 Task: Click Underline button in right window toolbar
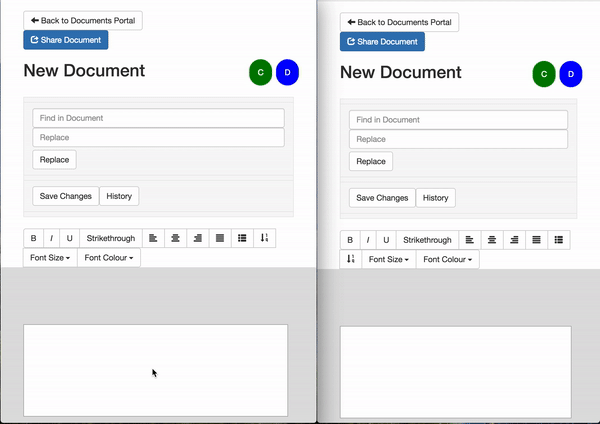pos(386,240)
